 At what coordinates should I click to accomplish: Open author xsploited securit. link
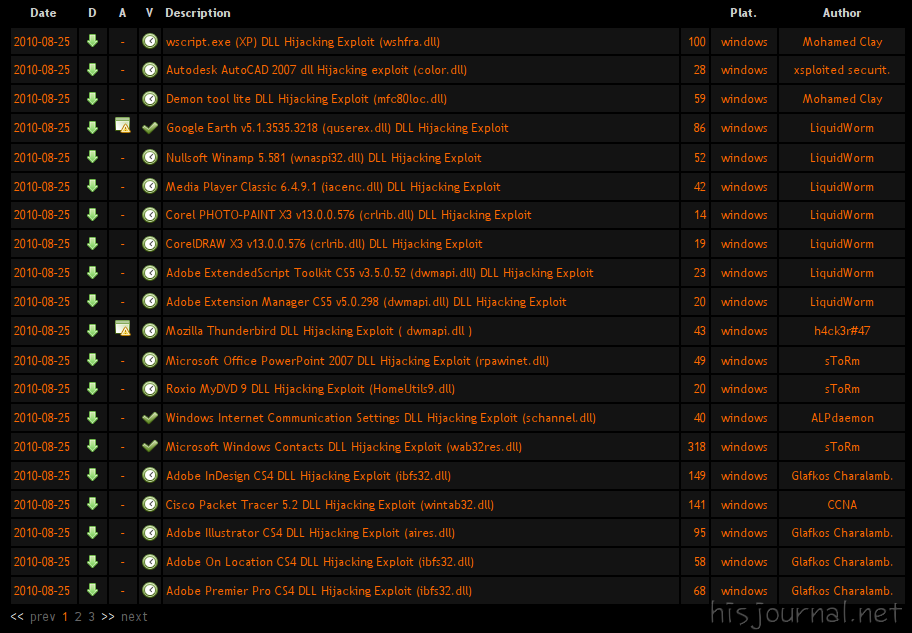pyautogui.click(x=842, y=70)
